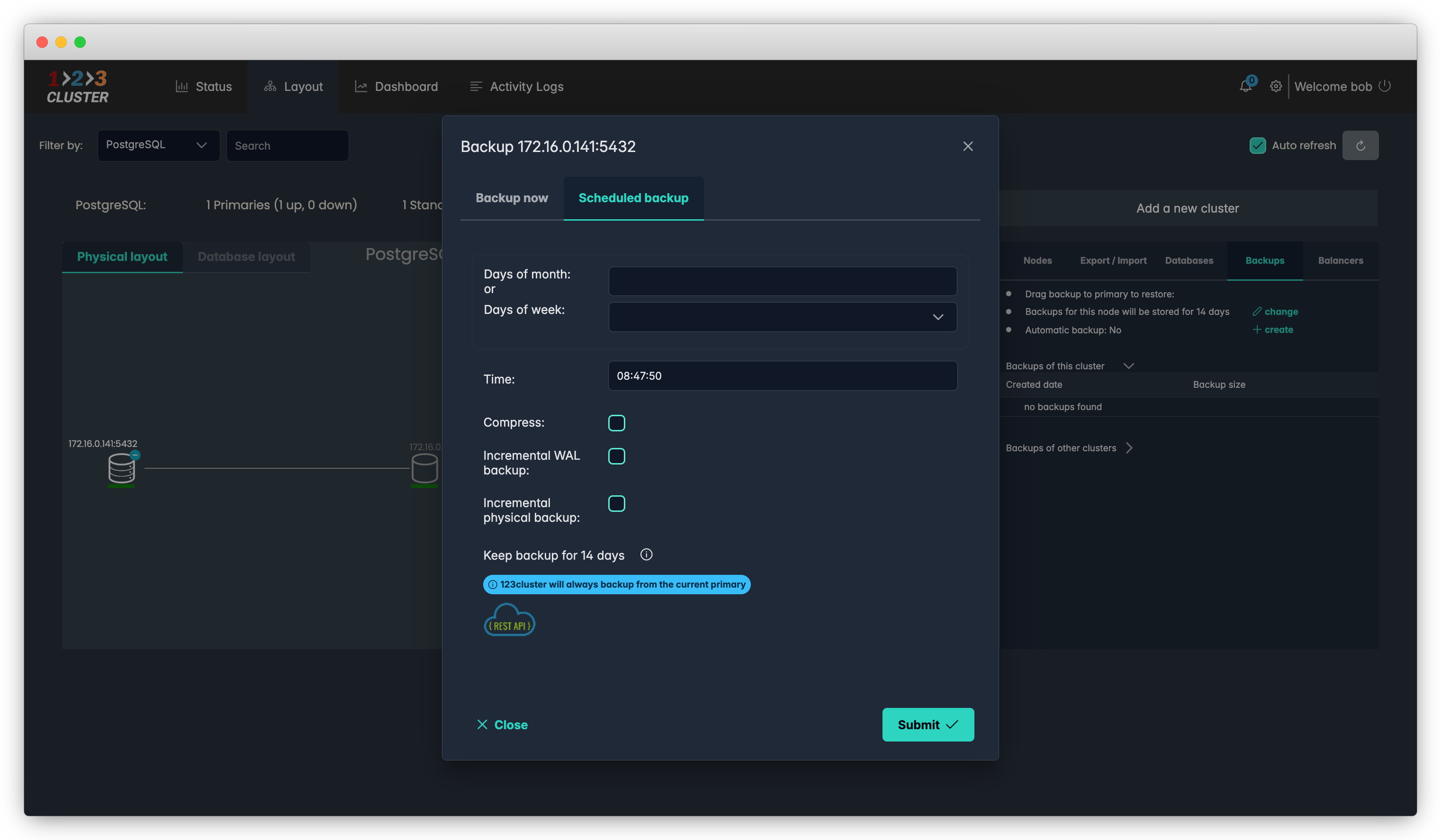This screenshot has height=840, width=1441.
Task: Click the info icon beside Keep backup
Action: (646, 554)
